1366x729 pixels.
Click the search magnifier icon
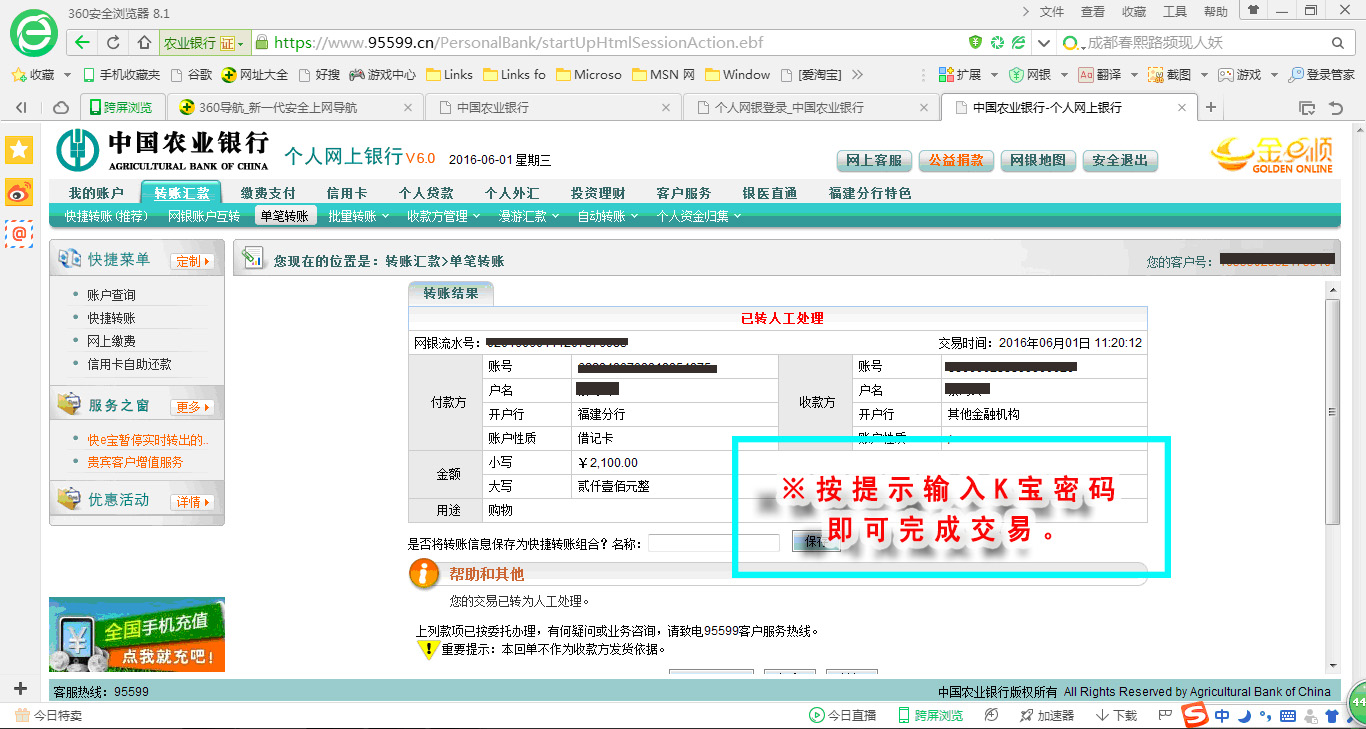coord(1338,43)
